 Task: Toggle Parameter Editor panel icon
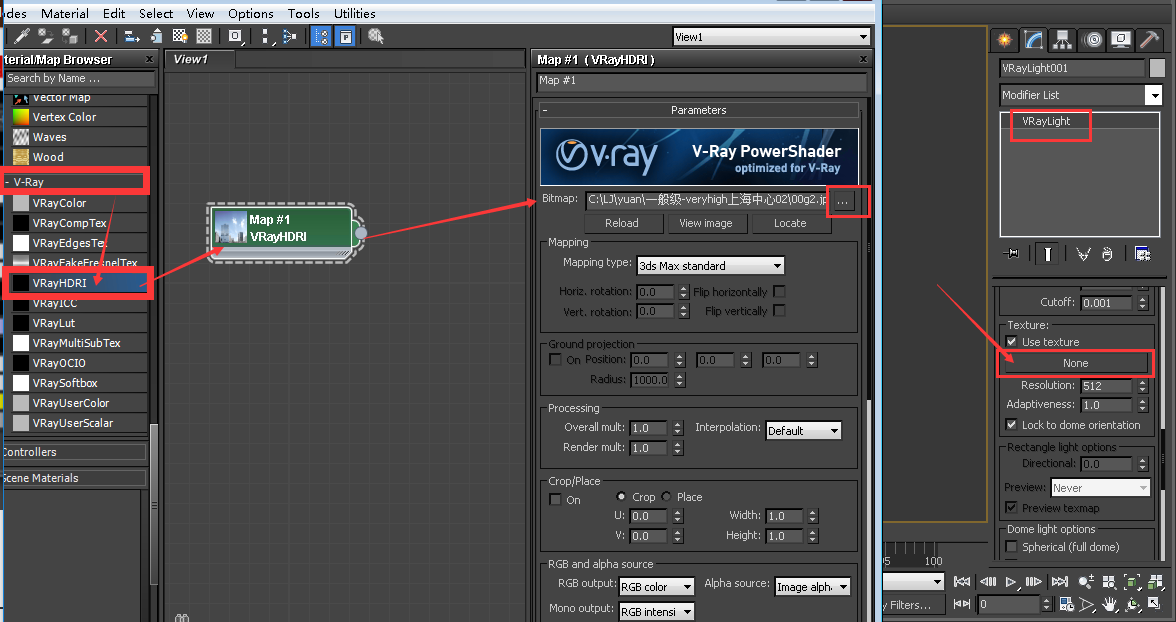345,36
